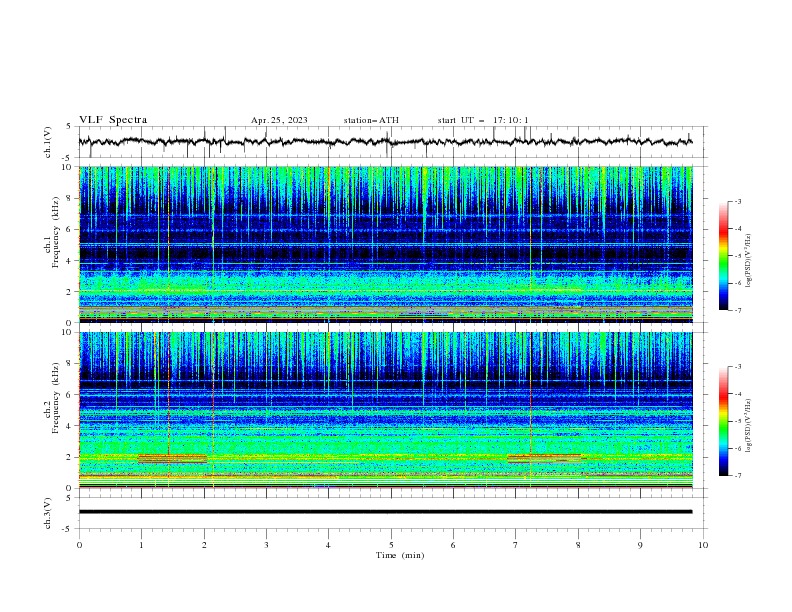
Task: Click the ch.1 spectrogram panel
Action: 386,244
